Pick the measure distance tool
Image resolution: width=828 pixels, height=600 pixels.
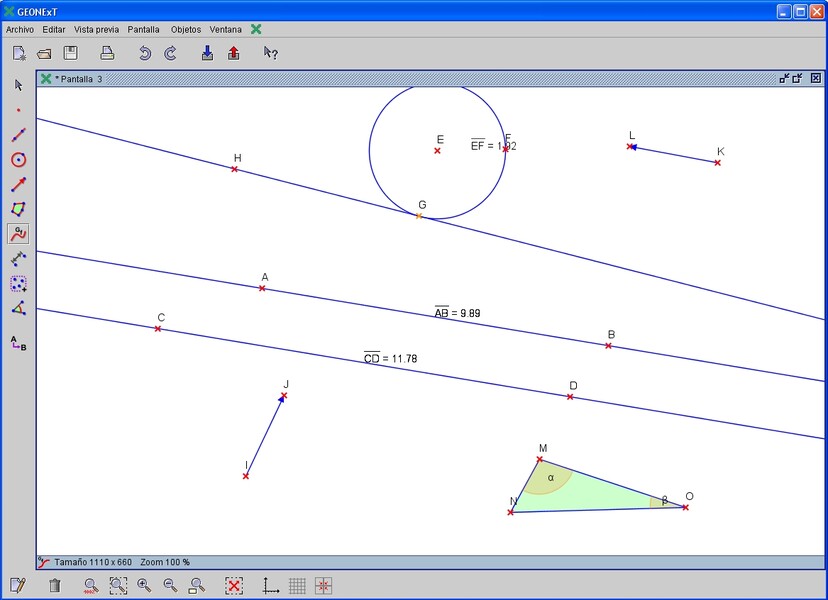pos(18,259)
